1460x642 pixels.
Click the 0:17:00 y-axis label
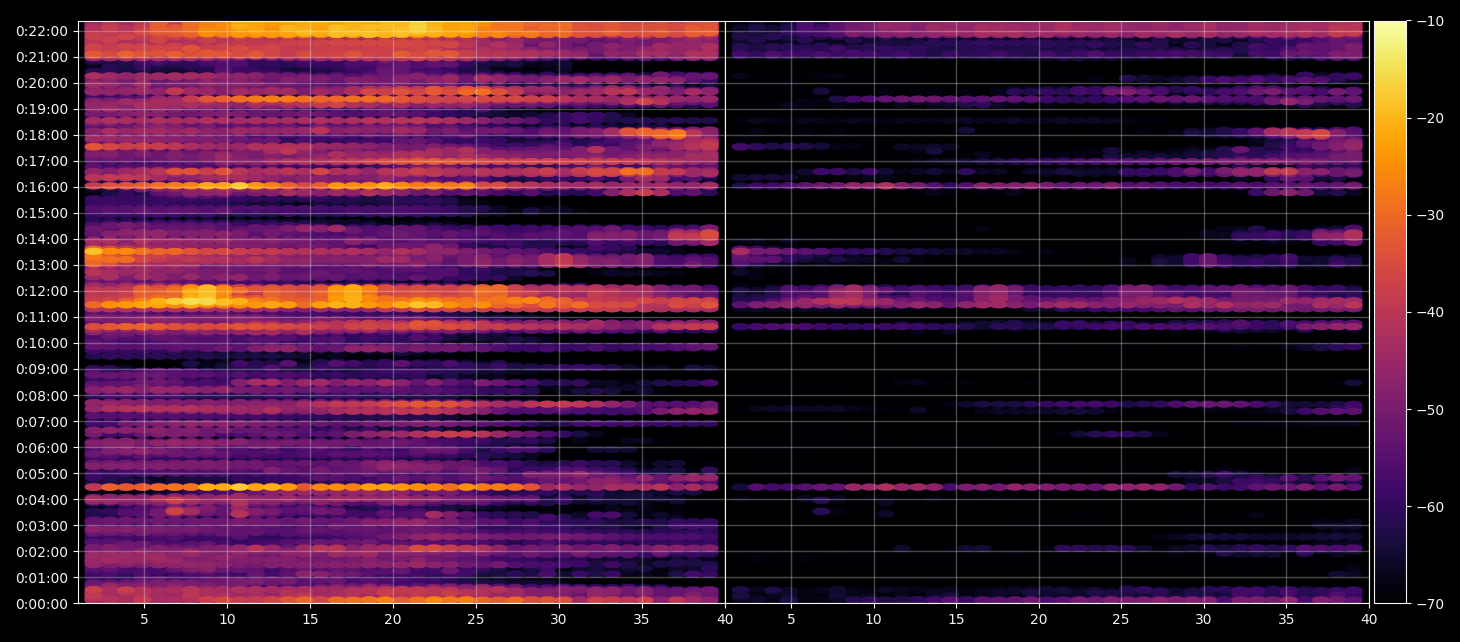pos(42,161)
